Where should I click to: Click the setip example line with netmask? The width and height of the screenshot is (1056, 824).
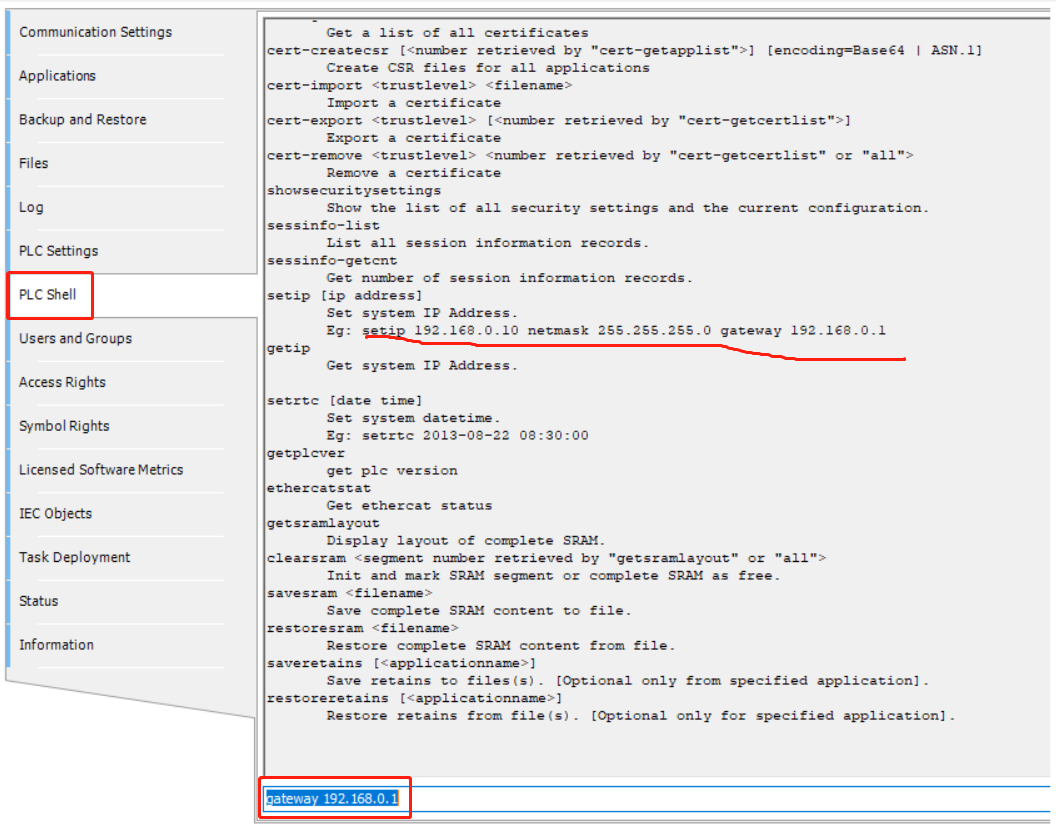[x=606, y=331]
